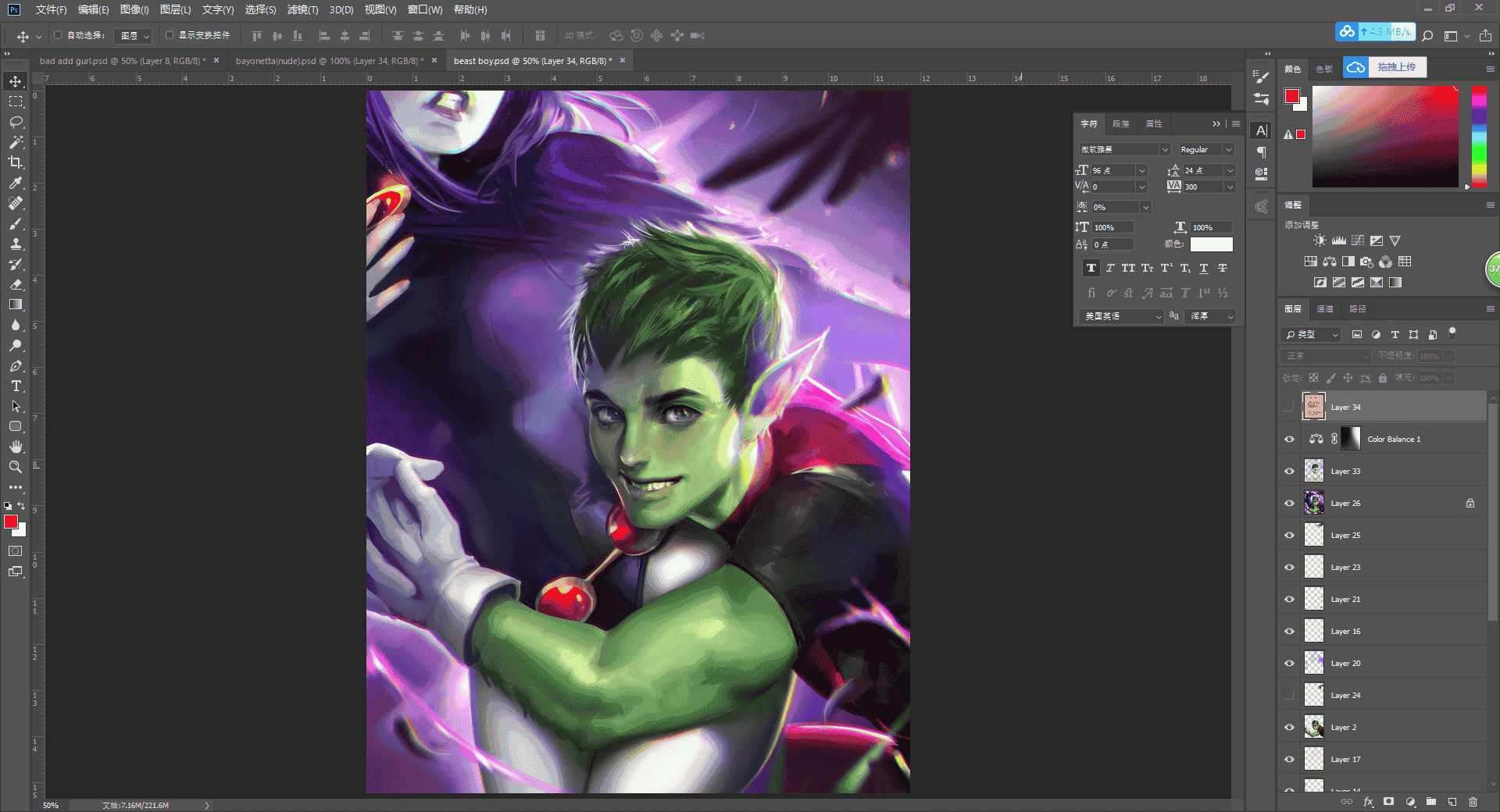Open the 段落 paragraph tab
1500x812 pixels.
1121,123
